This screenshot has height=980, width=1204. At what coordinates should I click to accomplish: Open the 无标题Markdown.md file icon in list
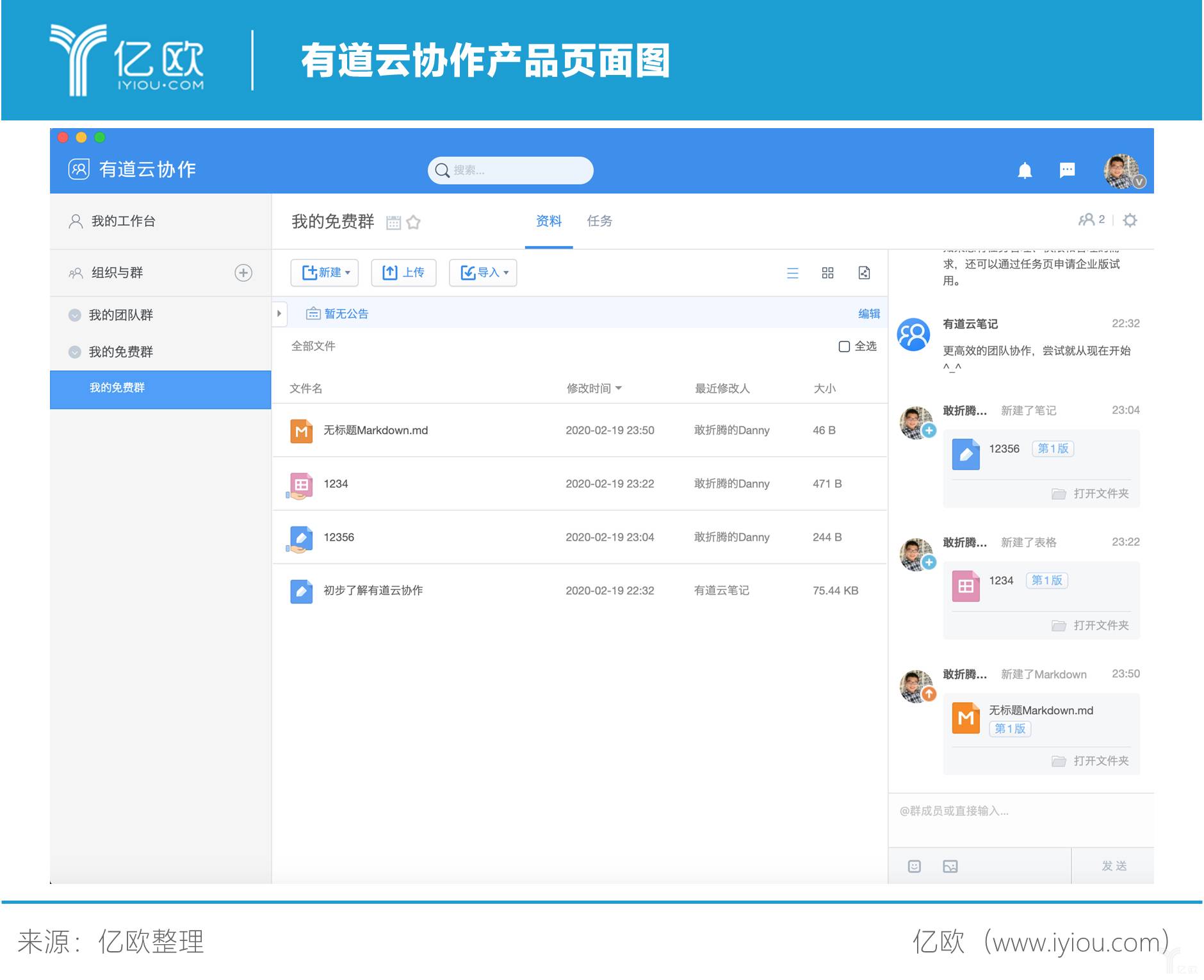[x=302, y=431]
